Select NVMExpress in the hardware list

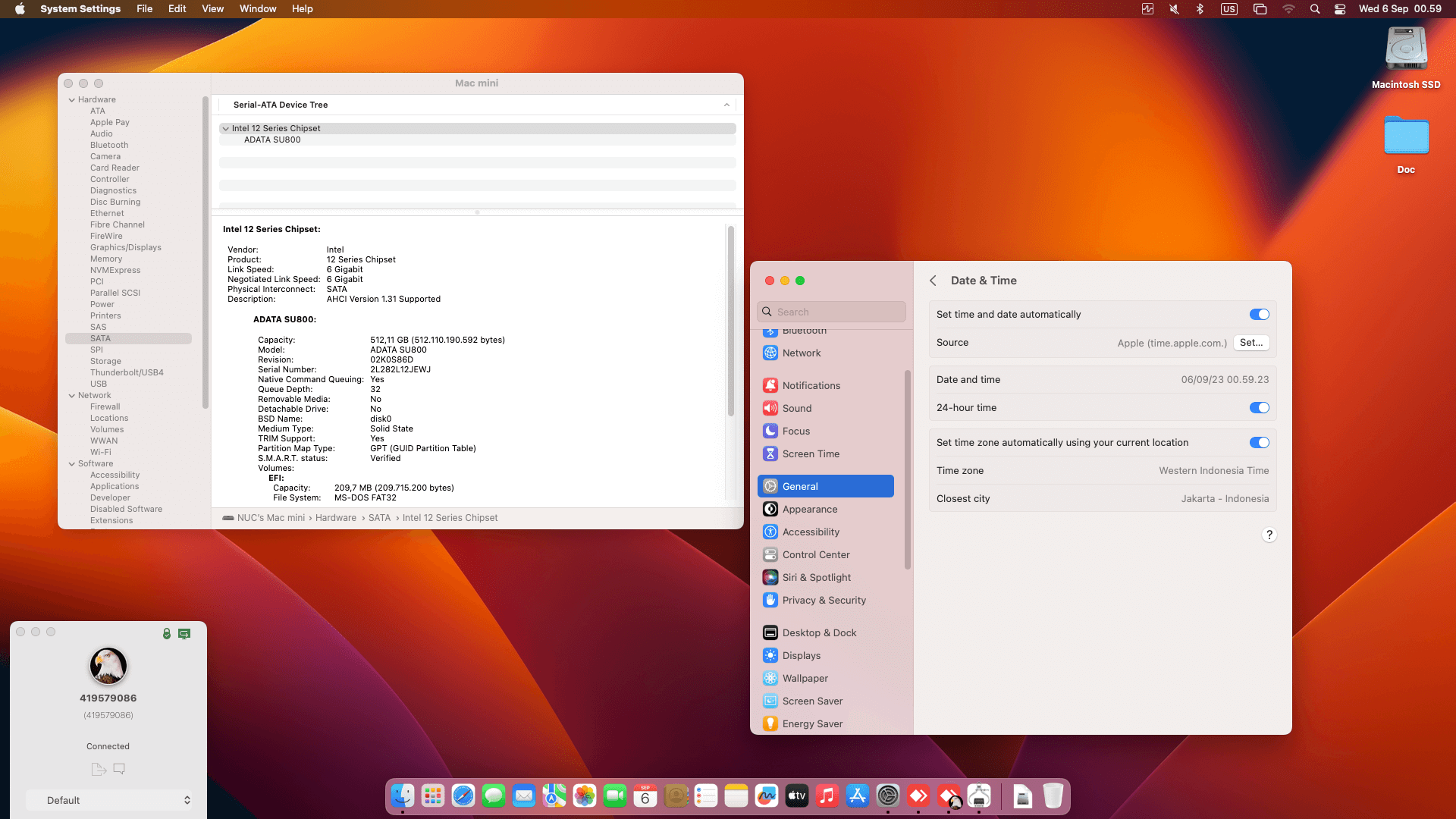tap(115, 270)
